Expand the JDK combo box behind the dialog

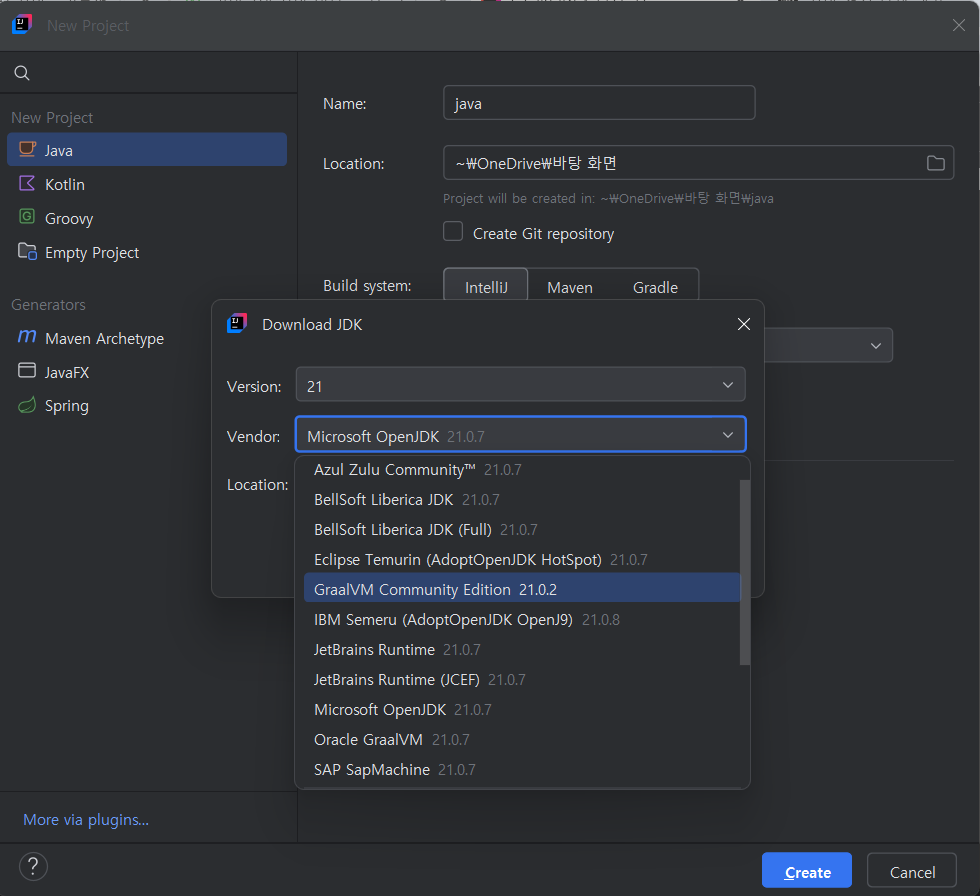[x=876, y=346]
